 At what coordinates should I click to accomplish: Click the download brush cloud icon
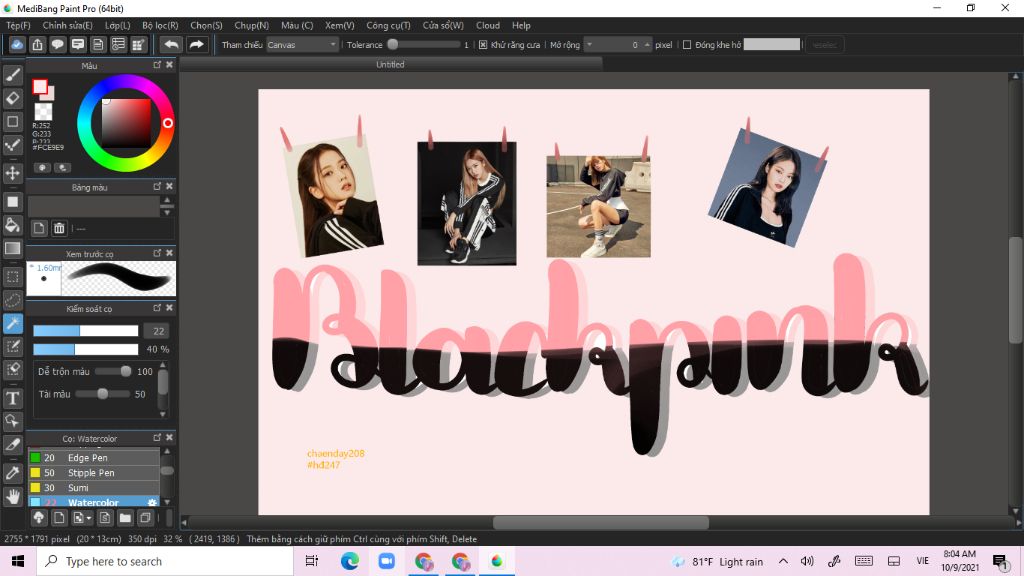click(39, 518)
